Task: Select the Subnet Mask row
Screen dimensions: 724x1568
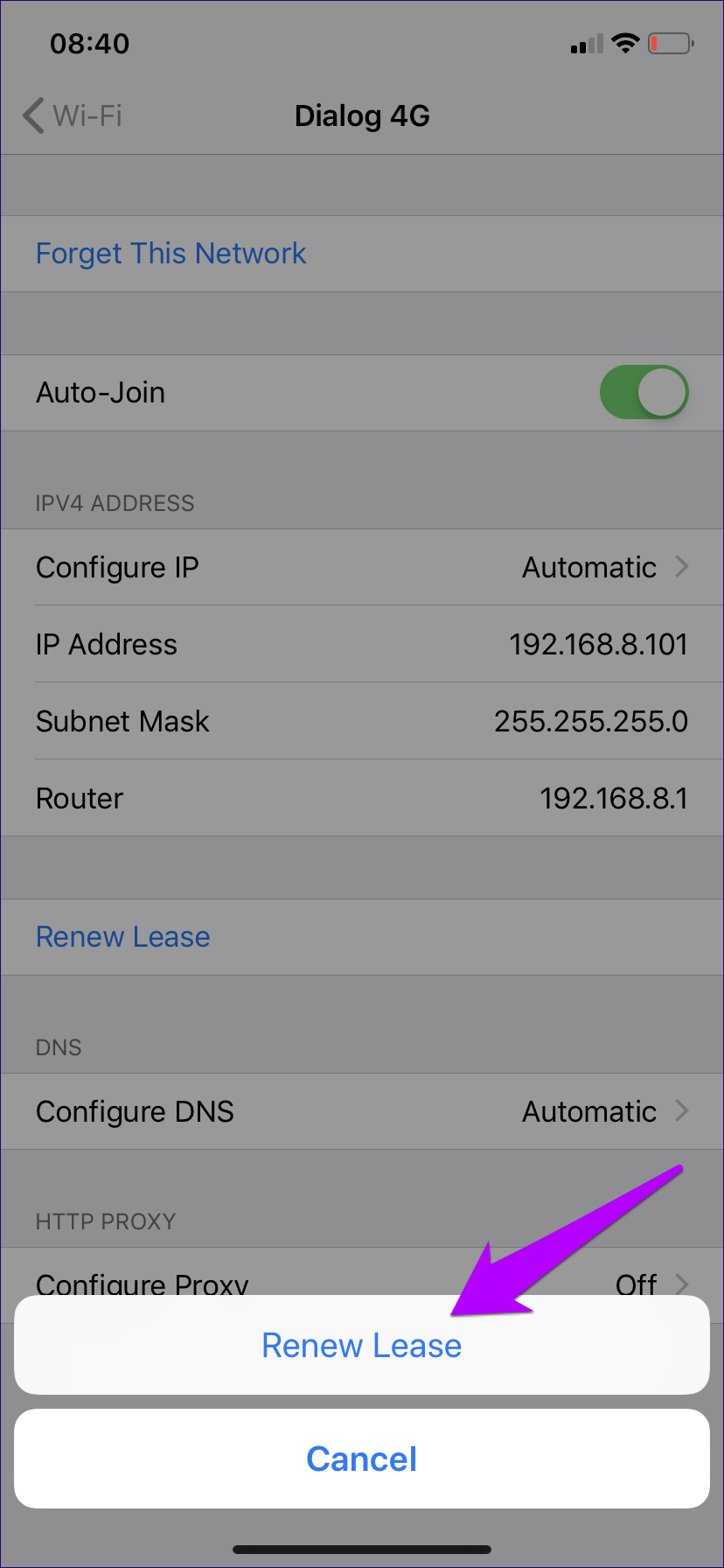Action: coord(361,721)
